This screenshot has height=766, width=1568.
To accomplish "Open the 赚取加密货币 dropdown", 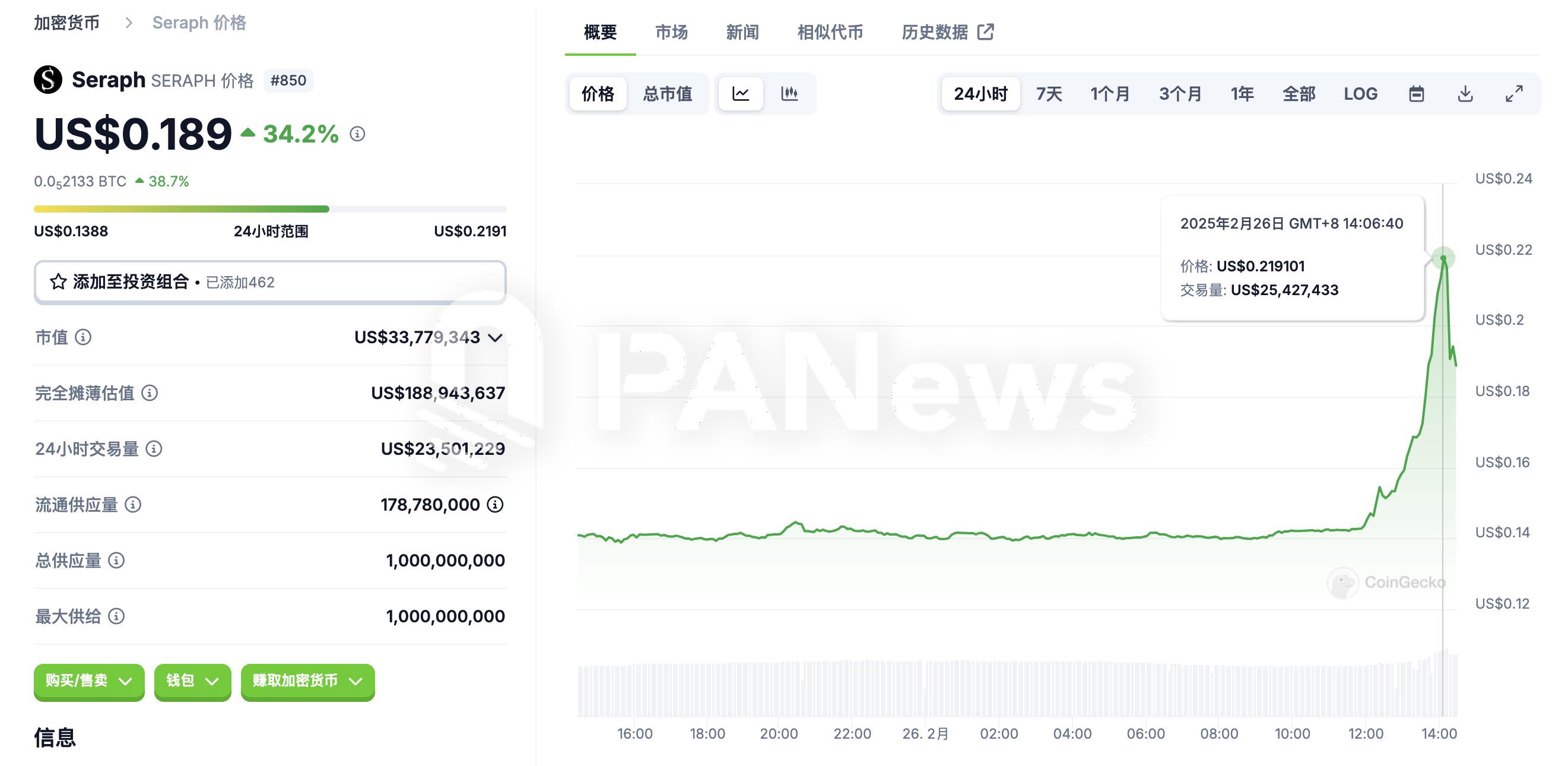I will coord(307,680).
